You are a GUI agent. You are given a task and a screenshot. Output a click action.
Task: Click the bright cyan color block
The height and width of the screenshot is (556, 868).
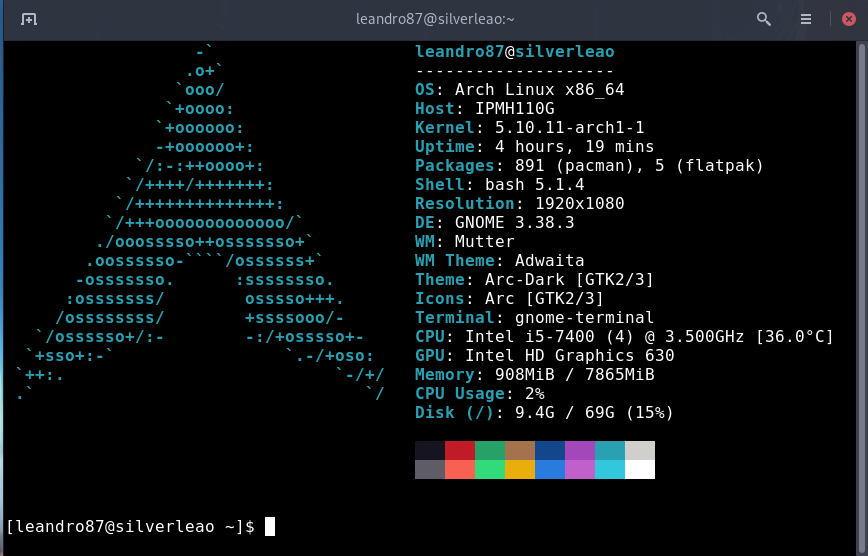pyautogui.click(x=610, y=470)
